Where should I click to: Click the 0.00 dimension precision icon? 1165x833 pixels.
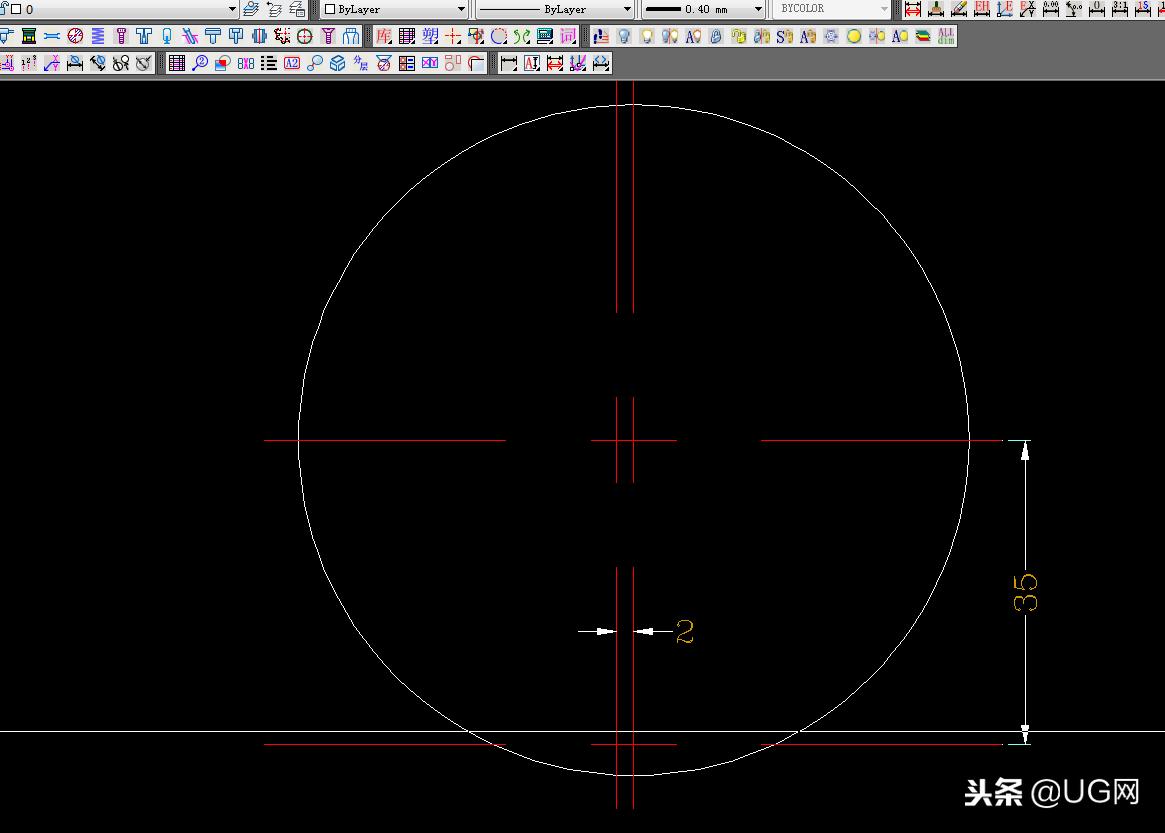pos(1051,9)
